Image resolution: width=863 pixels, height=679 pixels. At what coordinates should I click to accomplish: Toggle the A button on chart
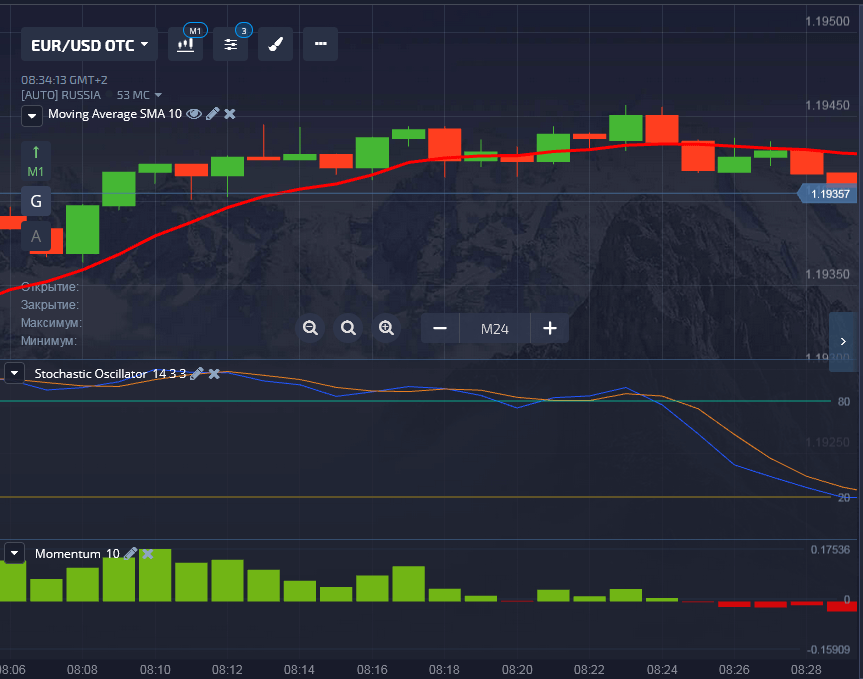pos(36,236)
